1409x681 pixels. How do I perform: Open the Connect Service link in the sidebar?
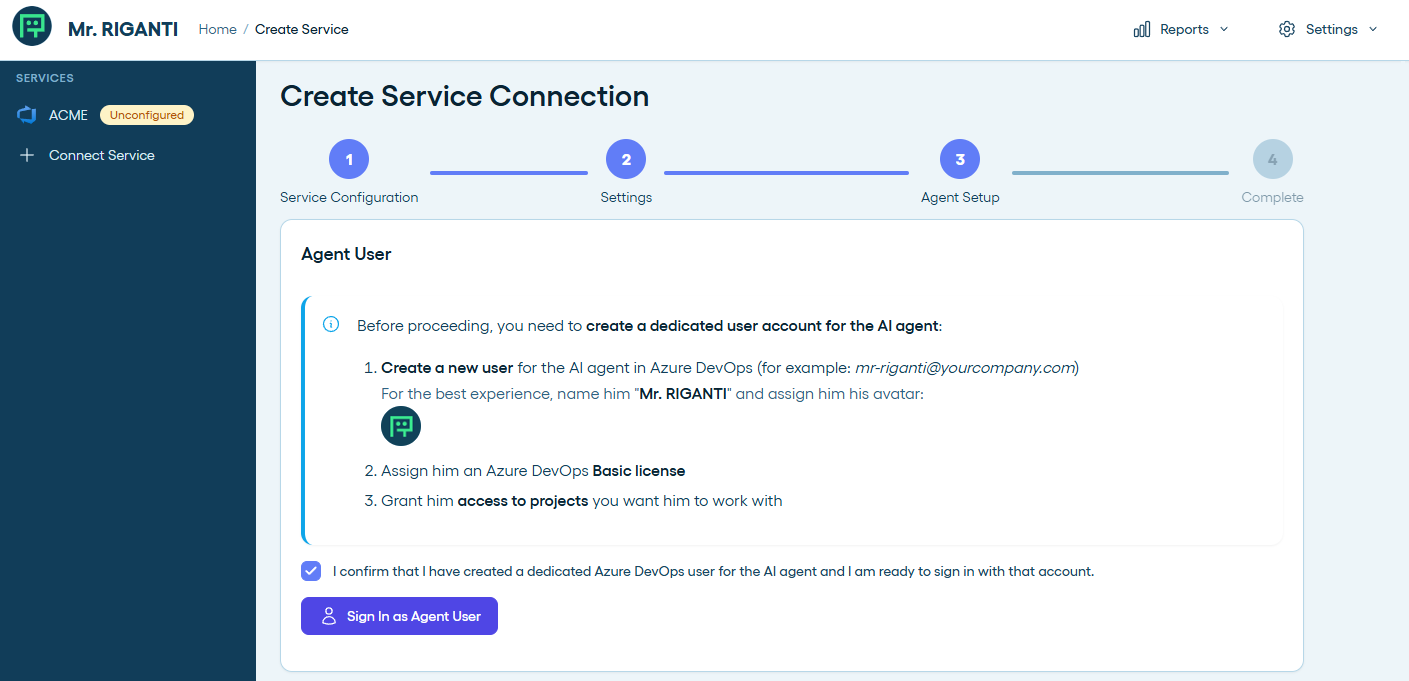coord(100,154)
